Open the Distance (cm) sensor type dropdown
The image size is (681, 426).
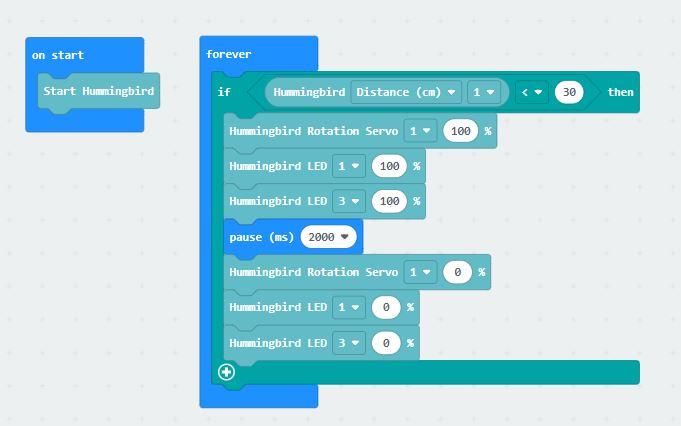click(x=406, y=92)
